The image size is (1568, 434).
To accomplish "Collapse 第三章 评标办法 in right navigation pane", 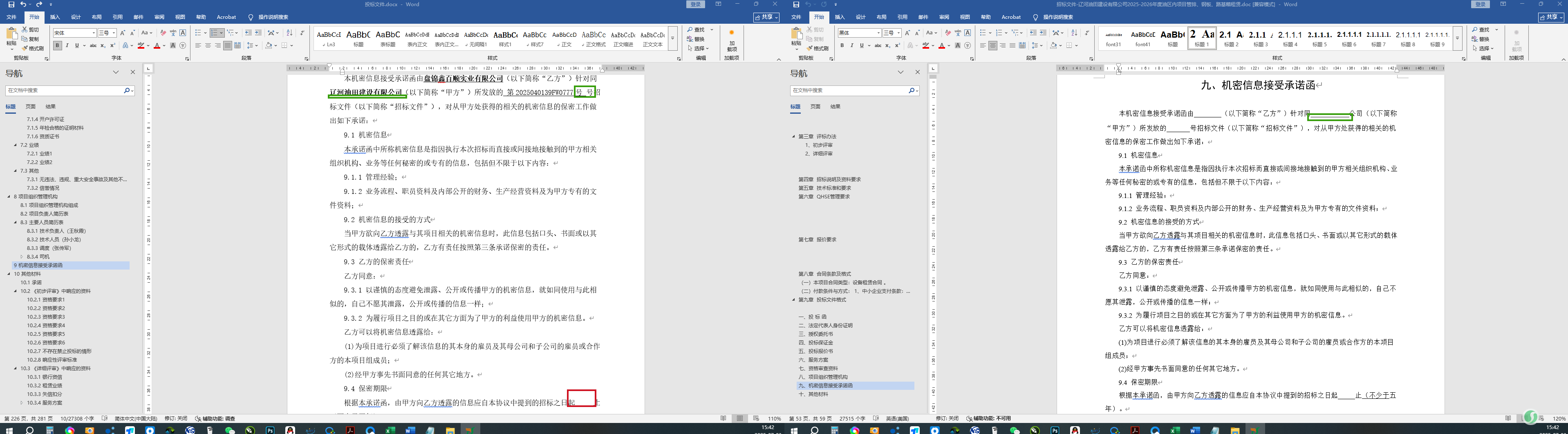I will [794, 137].
